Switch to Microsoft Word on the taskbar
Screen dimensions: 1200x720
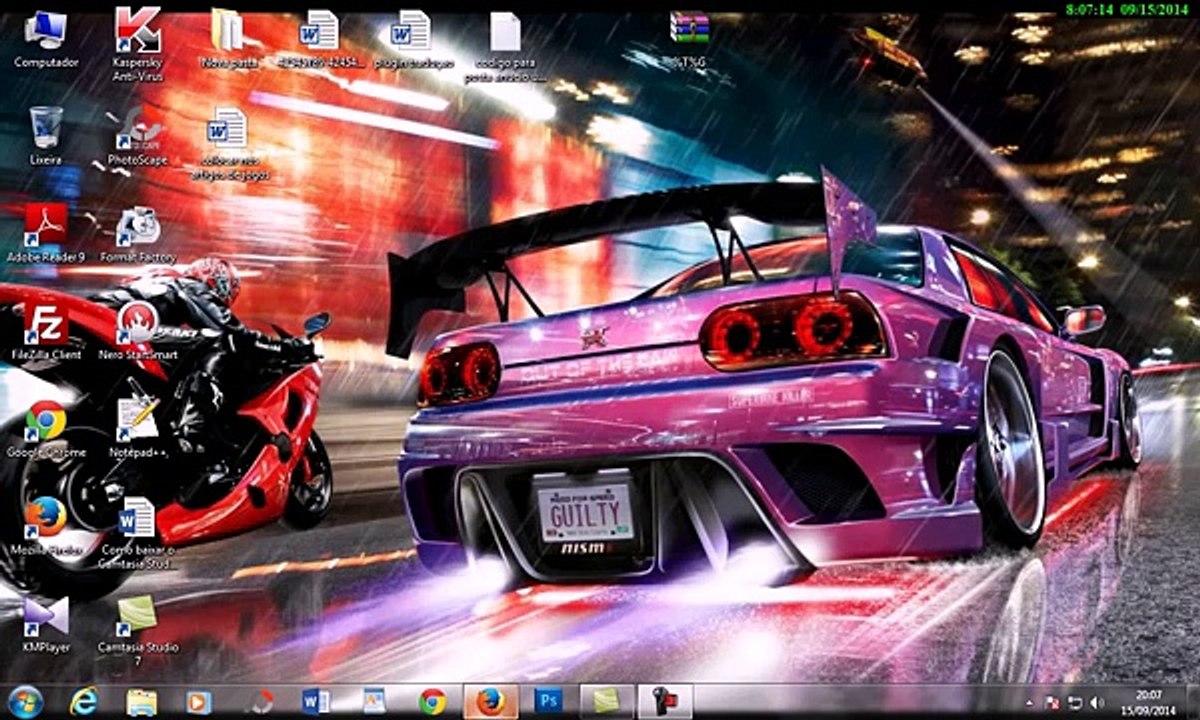click(316, 702)
